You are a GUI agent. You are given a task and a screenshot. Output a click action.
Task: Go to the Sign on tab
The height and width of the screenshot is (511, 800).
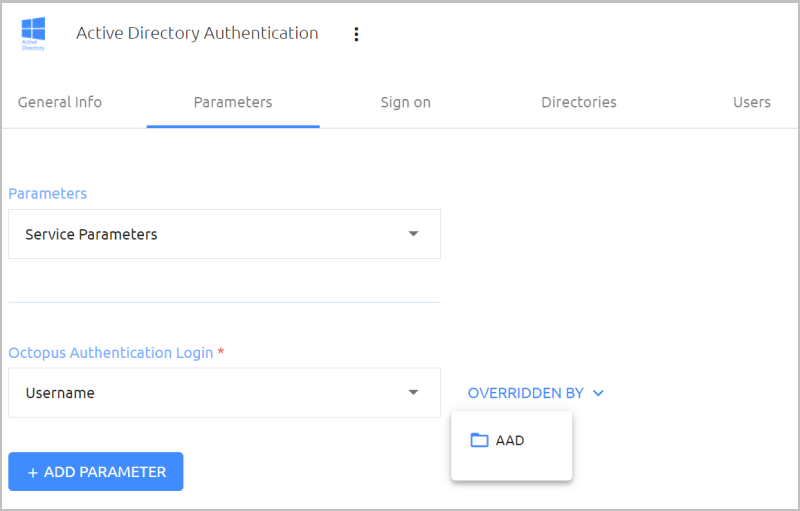(x=406, y=102)
